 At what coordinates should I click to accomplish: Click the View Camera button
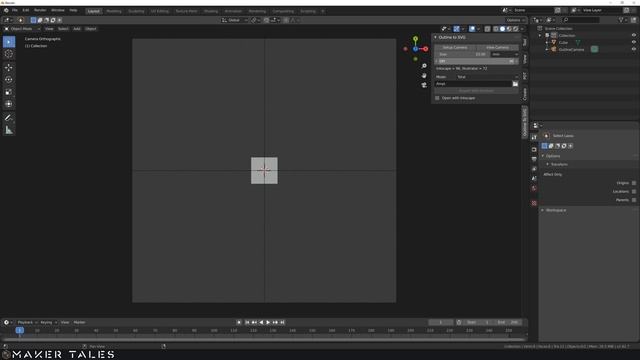point(498,47)
